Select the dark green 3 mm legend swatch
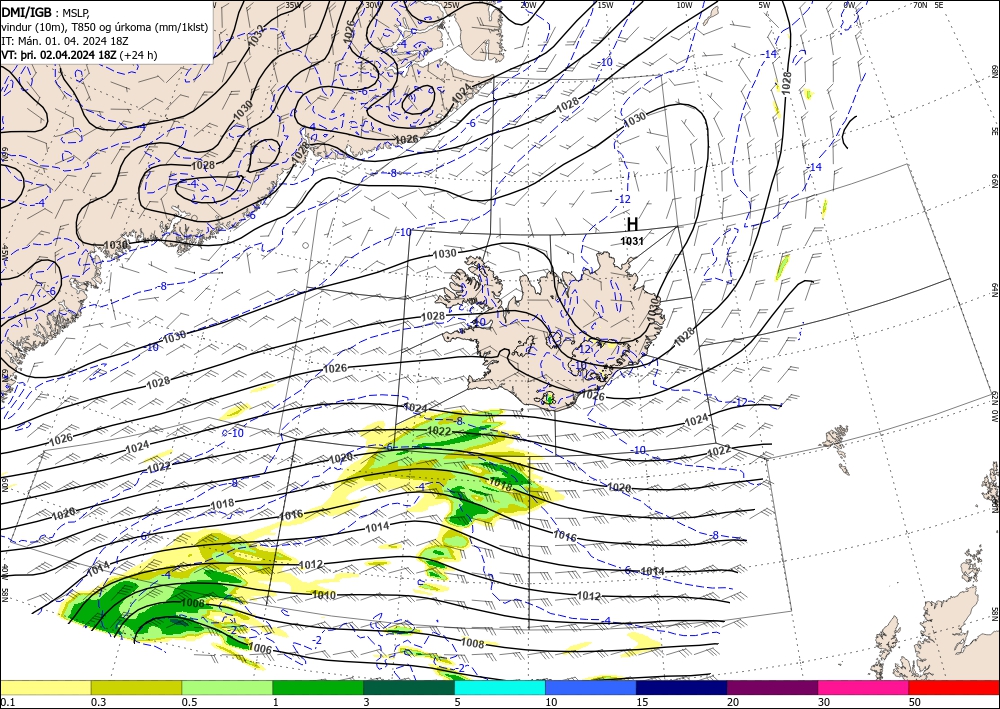 tap(409, 687)
